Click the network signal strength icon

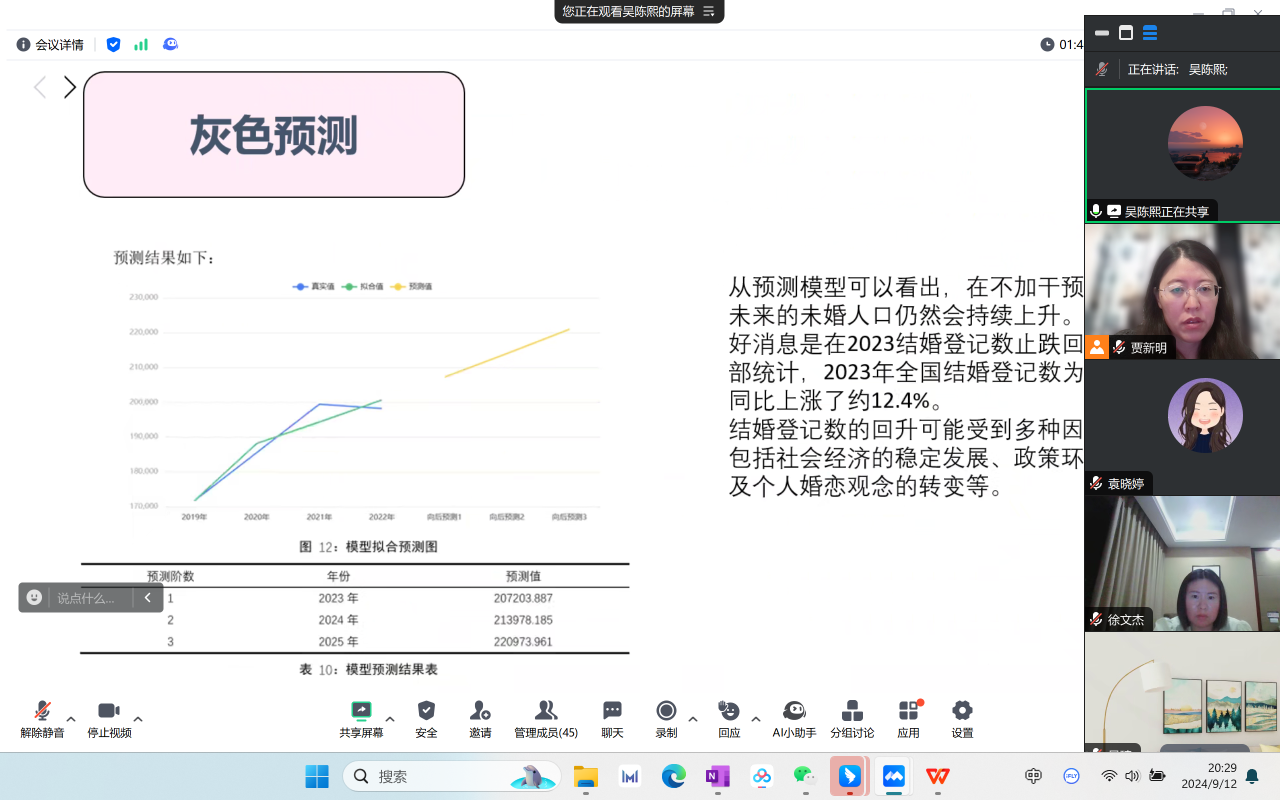point(141,45)
